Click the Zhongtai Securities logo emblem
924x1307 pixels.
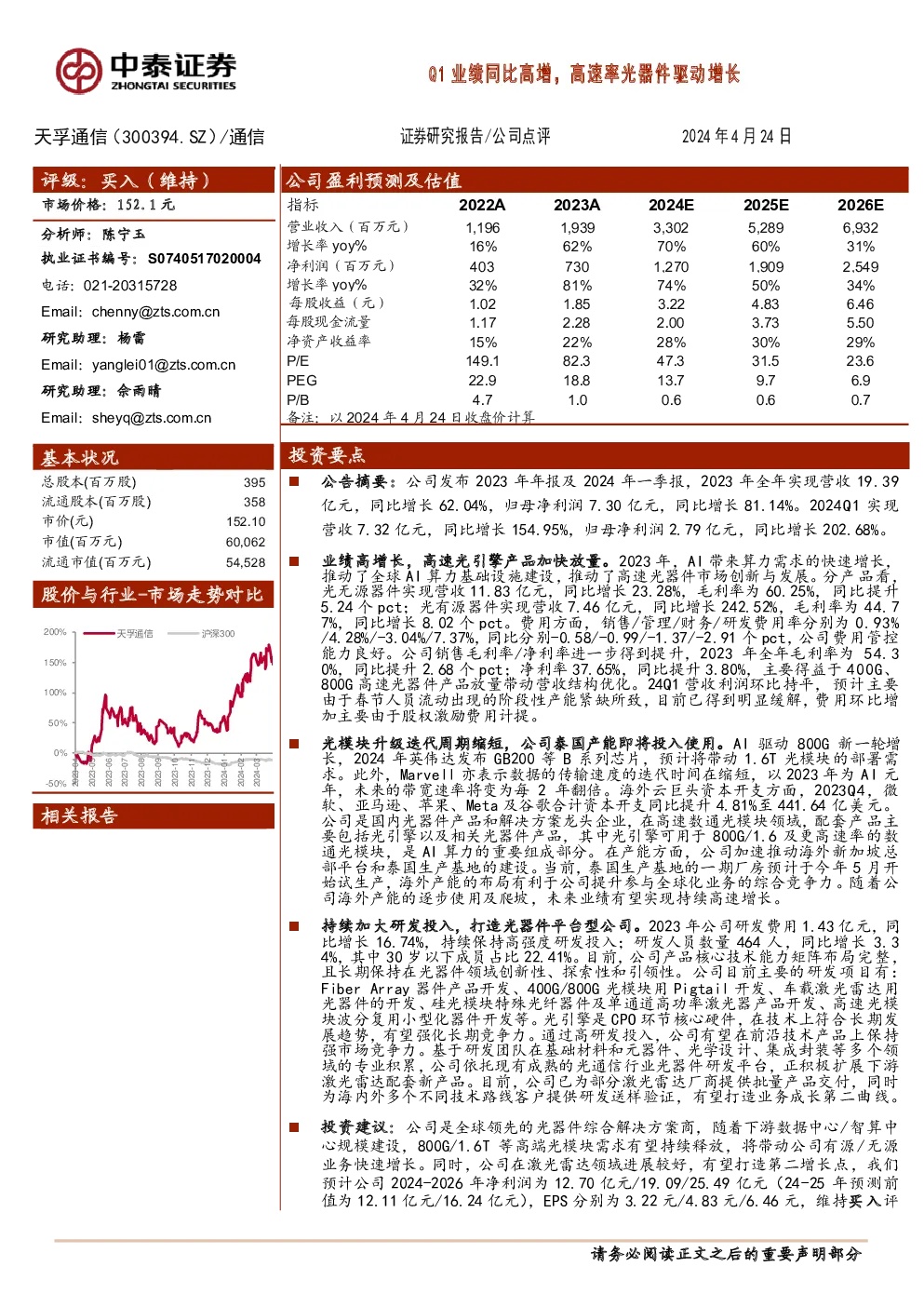click(78, 72)
